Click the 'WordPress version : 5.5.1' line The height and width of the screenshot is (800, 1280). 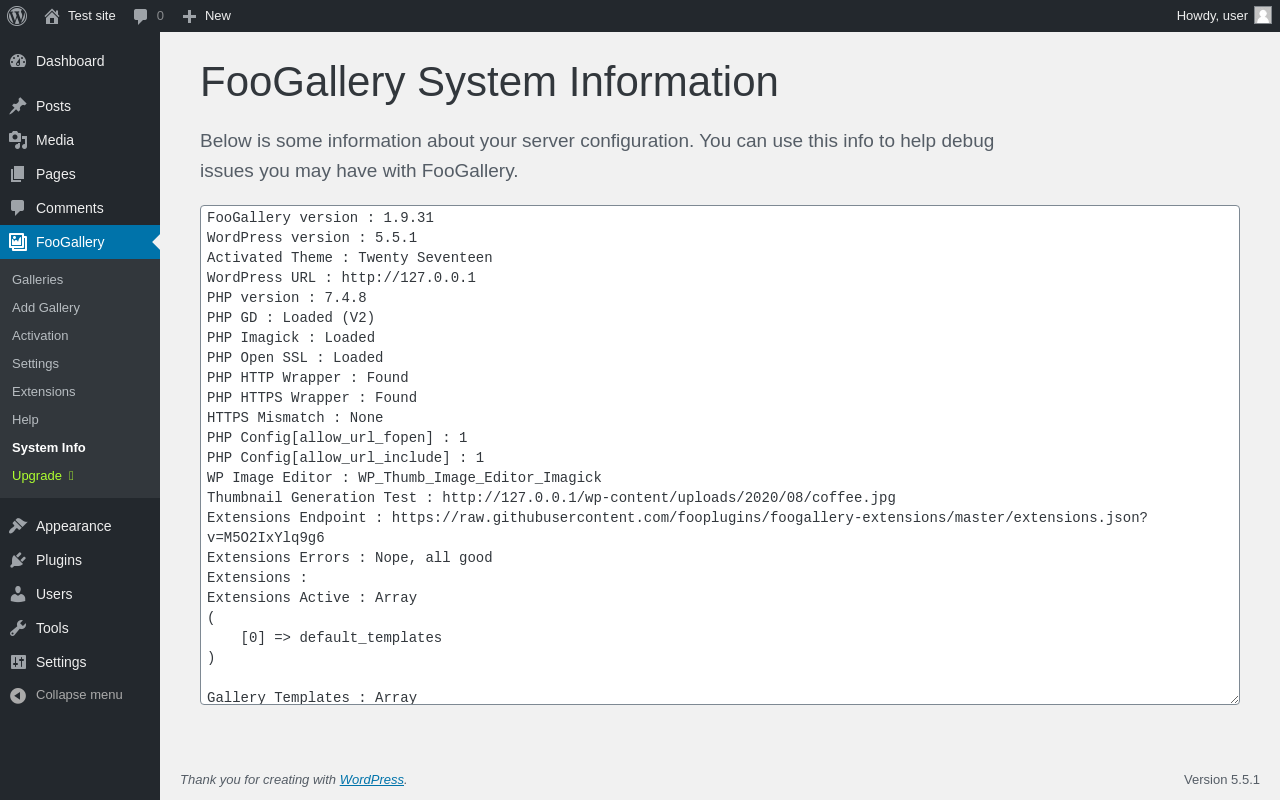[312, 238]
